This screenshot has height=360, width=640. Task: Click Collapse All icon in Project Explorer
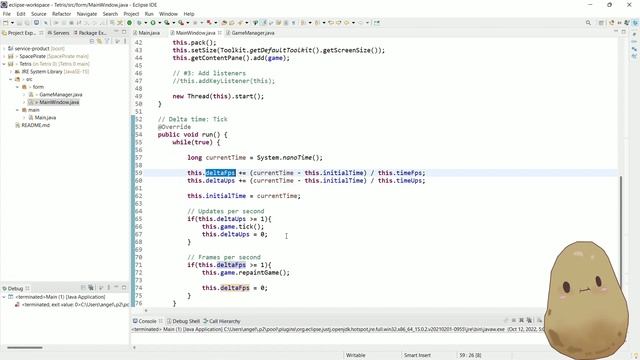(92, 41)
